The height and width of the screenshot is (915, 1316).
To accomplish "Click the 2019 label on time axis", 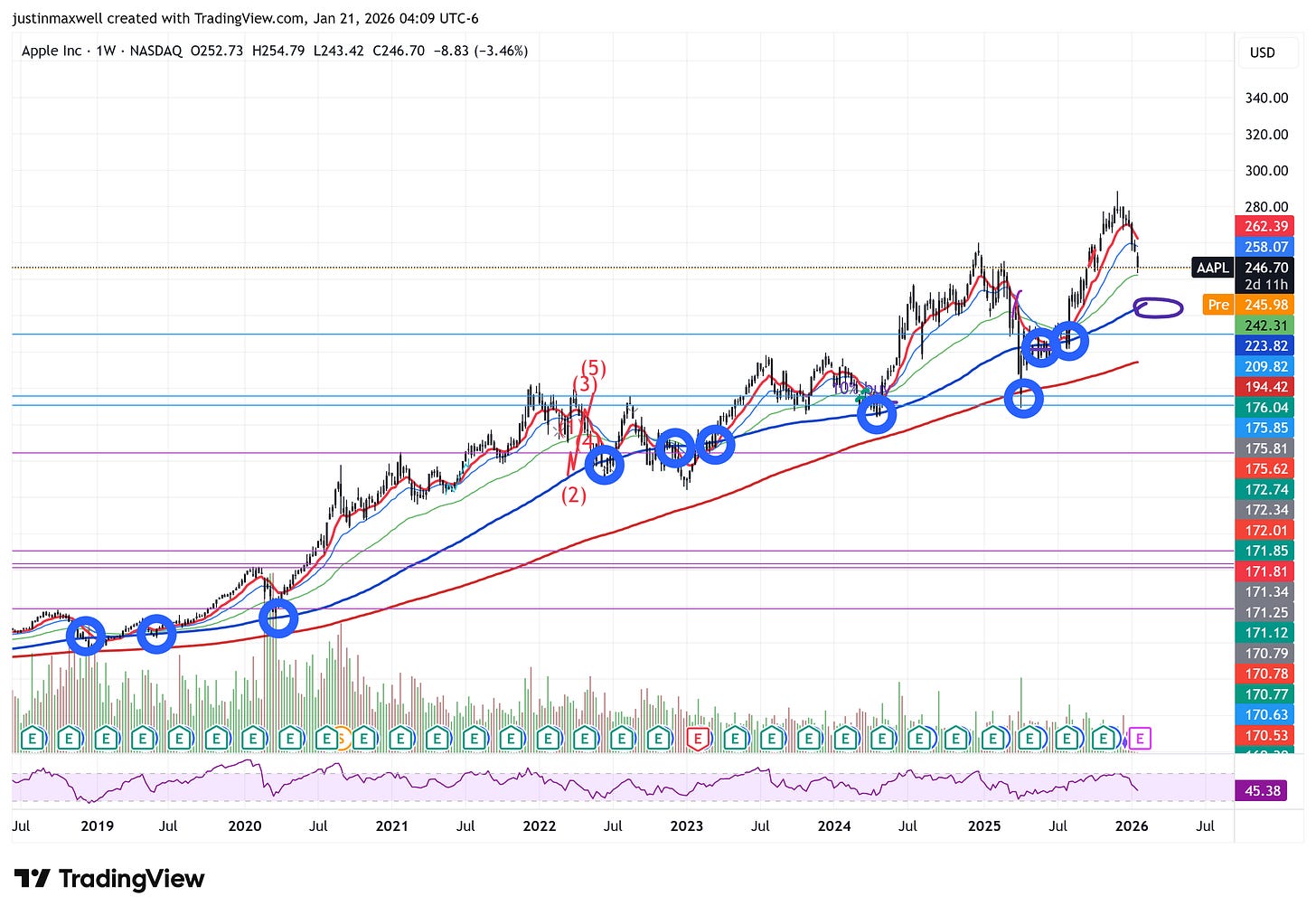I will click(x=97, y=825).
